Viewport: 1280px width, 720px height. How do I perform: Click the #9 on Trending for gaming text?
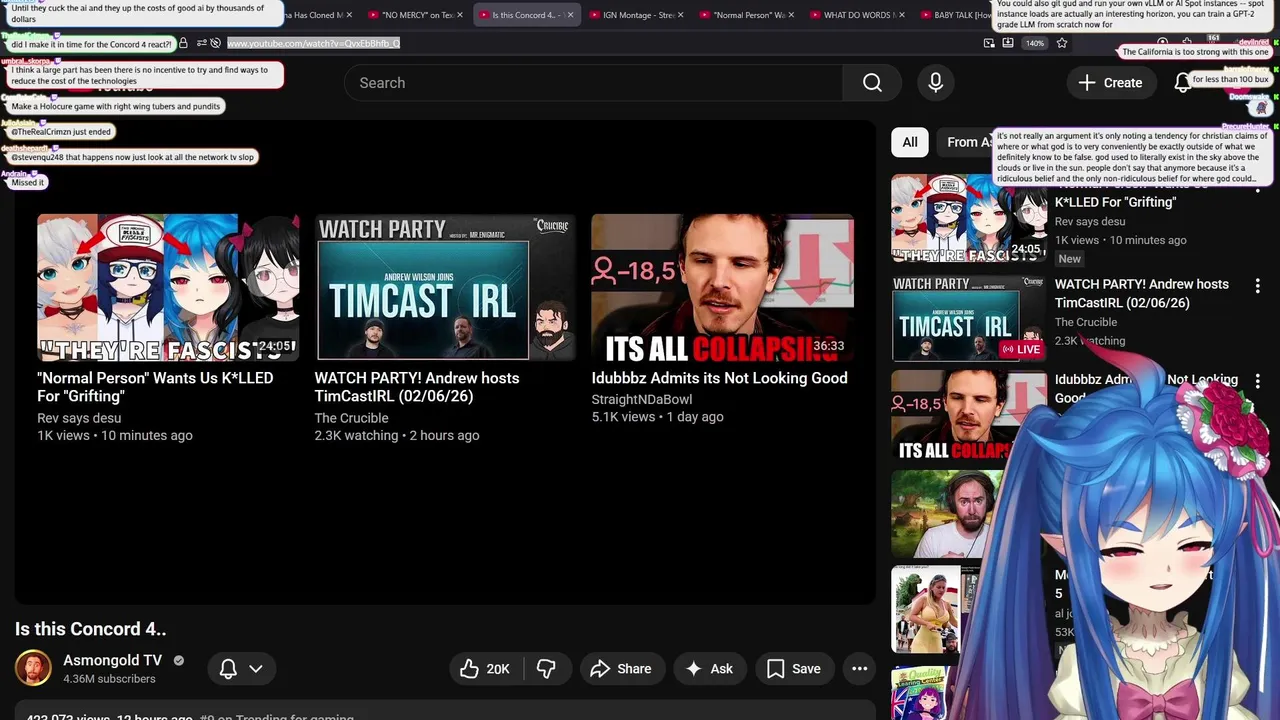[x=276, y=717]
